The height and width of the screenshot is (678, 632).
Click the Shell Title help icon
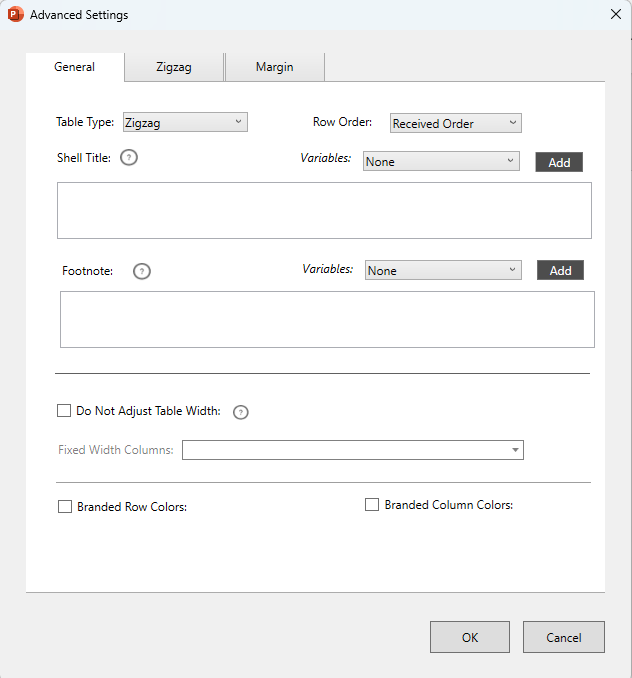[x=129, y=158]
